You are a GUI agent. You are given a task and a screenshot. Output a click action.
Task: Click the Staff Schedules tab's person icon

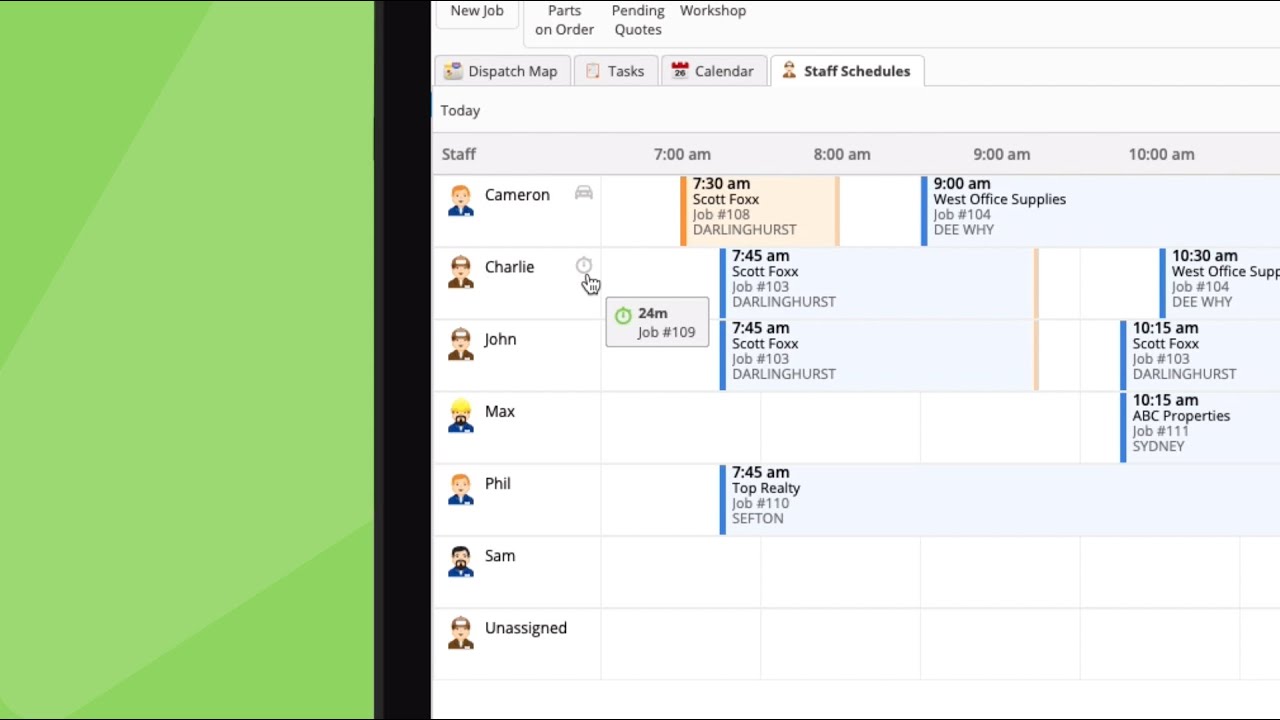click(x=789, y=71)
